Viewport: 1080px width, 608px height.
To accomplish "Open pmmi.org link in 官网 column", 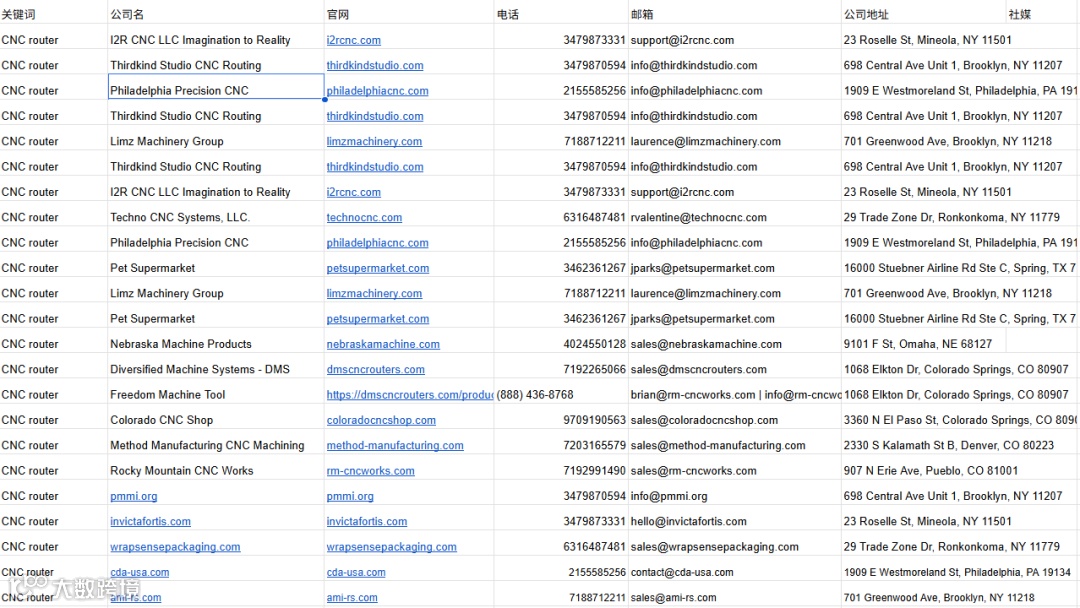I will point(350,496).
